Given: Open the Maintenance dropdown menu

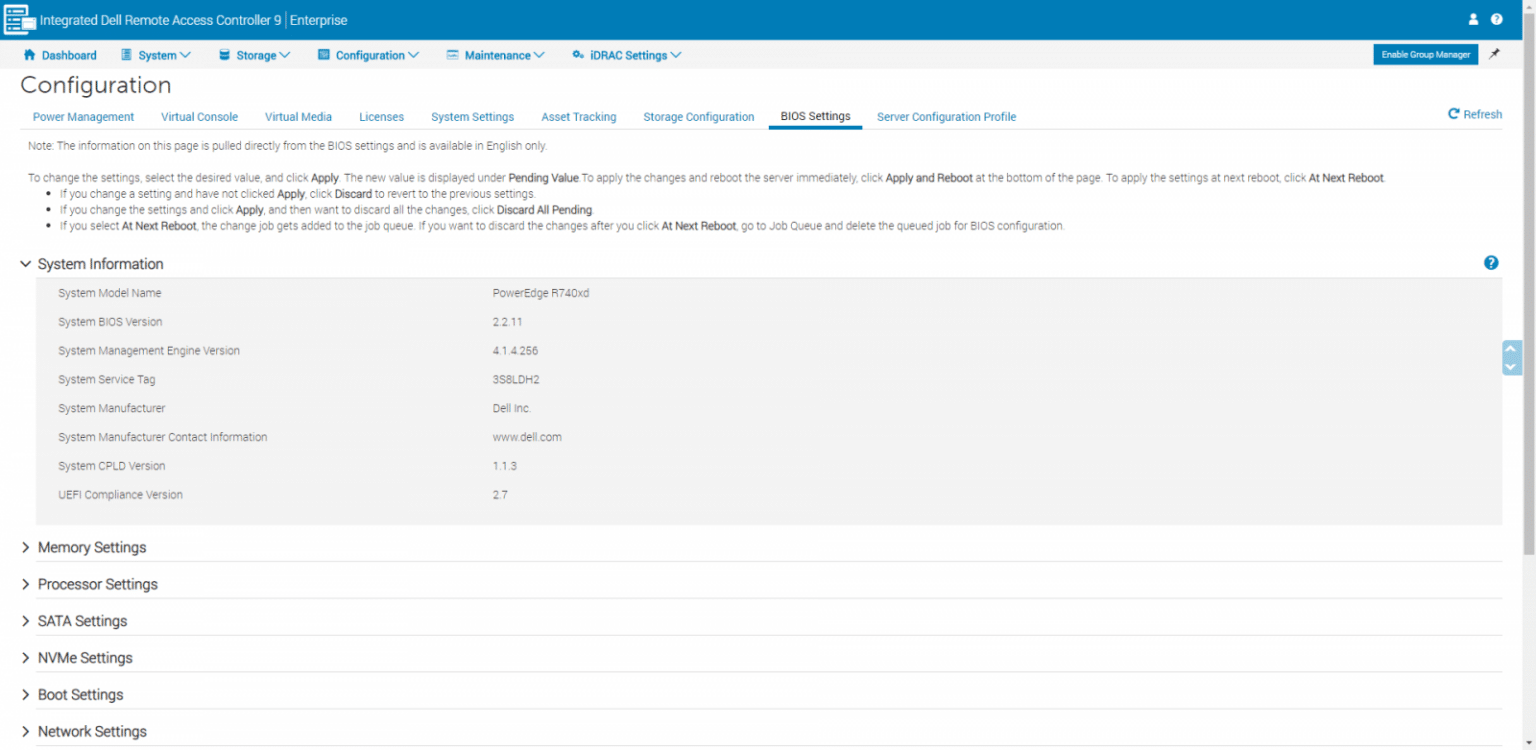Looking at the screenshot, I should (x=495, y=55).
